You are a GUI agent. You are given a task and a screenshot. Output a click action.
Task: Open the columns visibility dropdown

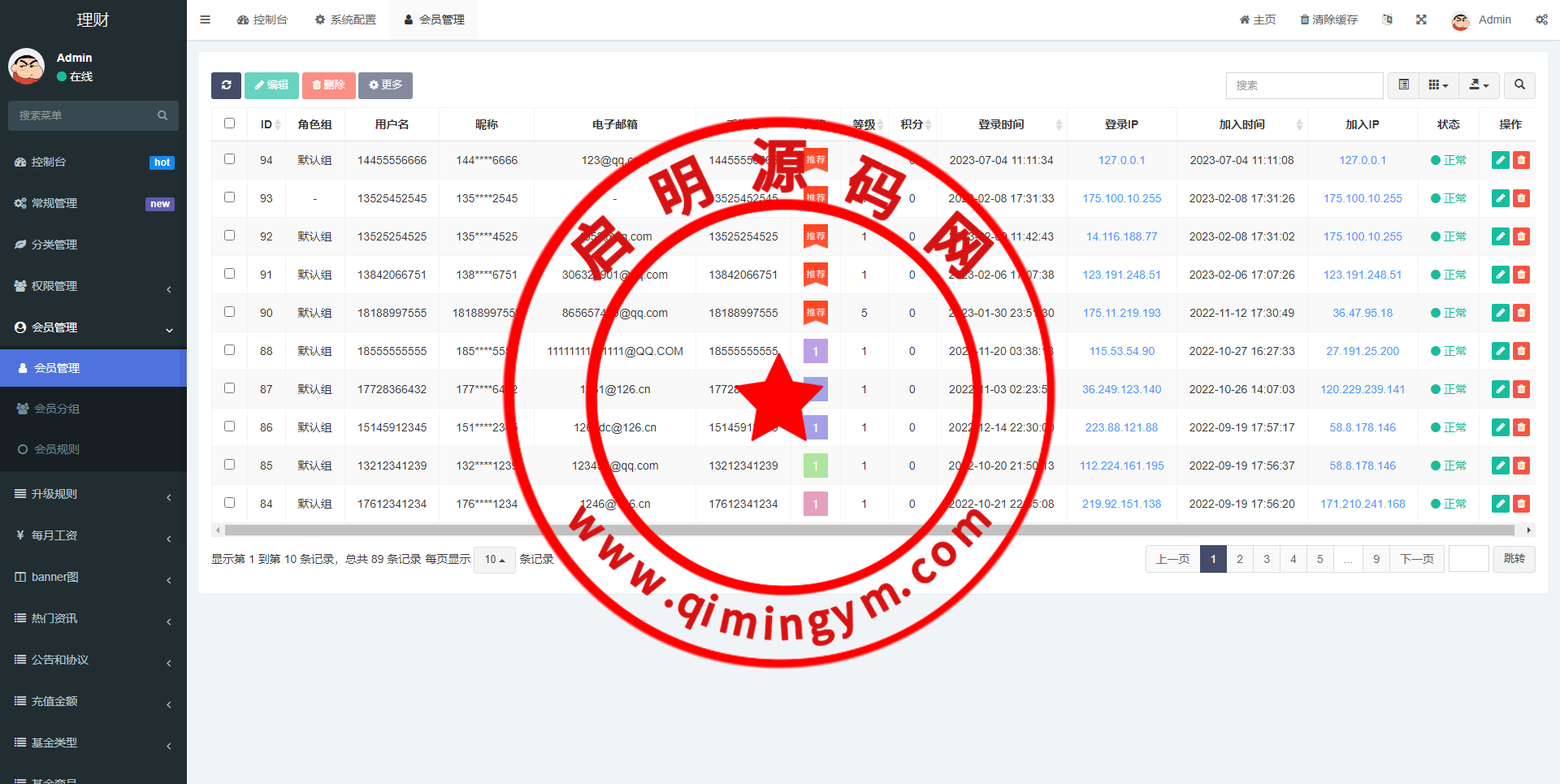pos(1438,85)
